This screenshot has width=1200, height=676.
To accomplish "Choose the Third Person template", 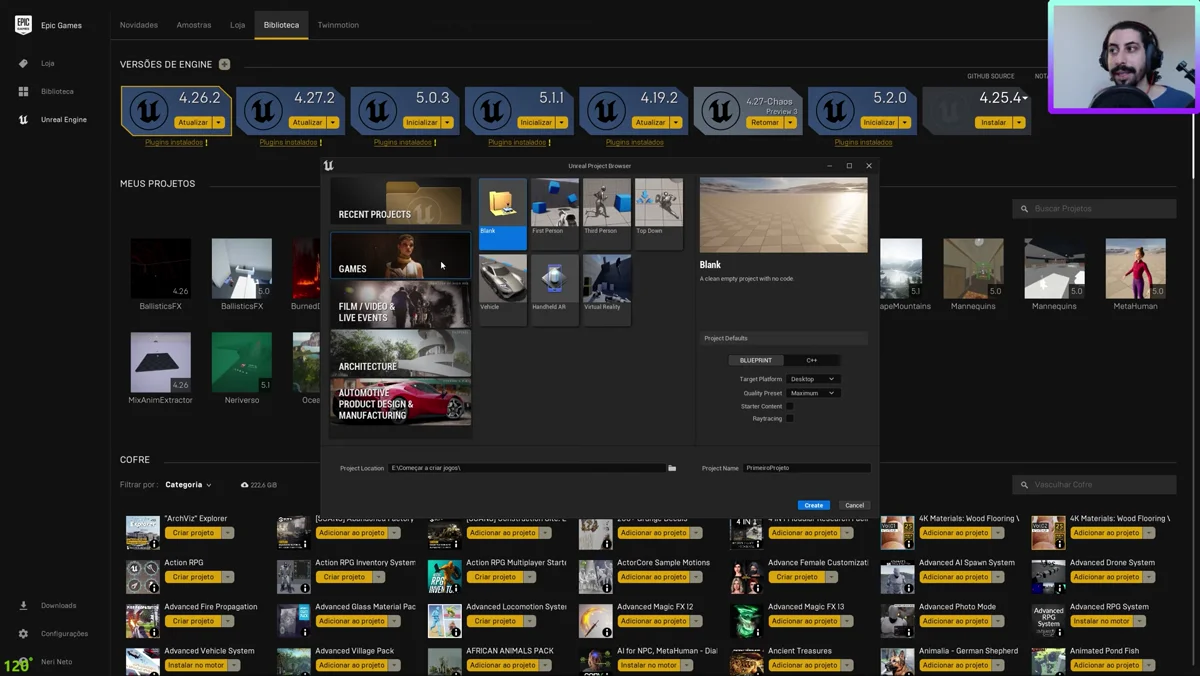I will tap(606, 213).
